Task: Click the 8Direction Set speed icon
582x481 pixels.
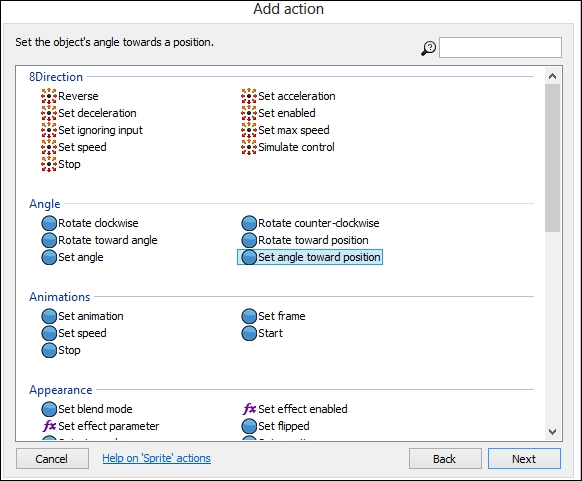Action: click(49, 147)
